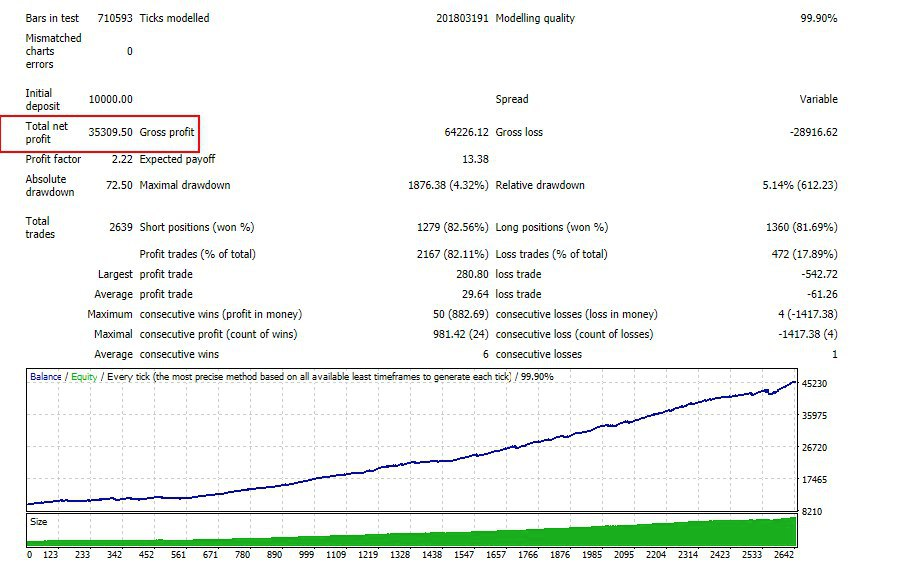
Task: Click the Modelling quality value 99.90%
Action: [x=819, y=18]
